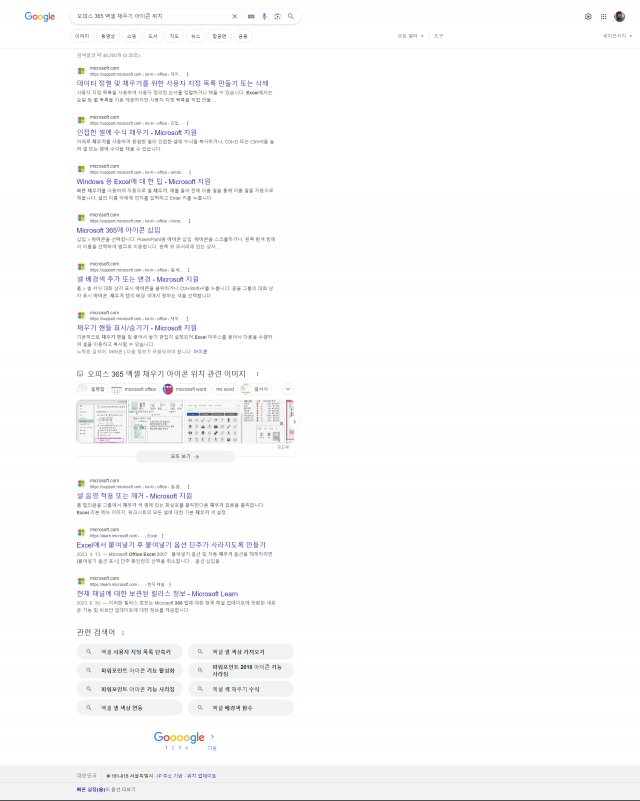The width and height of the screenshot is (640, 801).
Task: Expand image filter chips with down chevron
Action: 288,389
